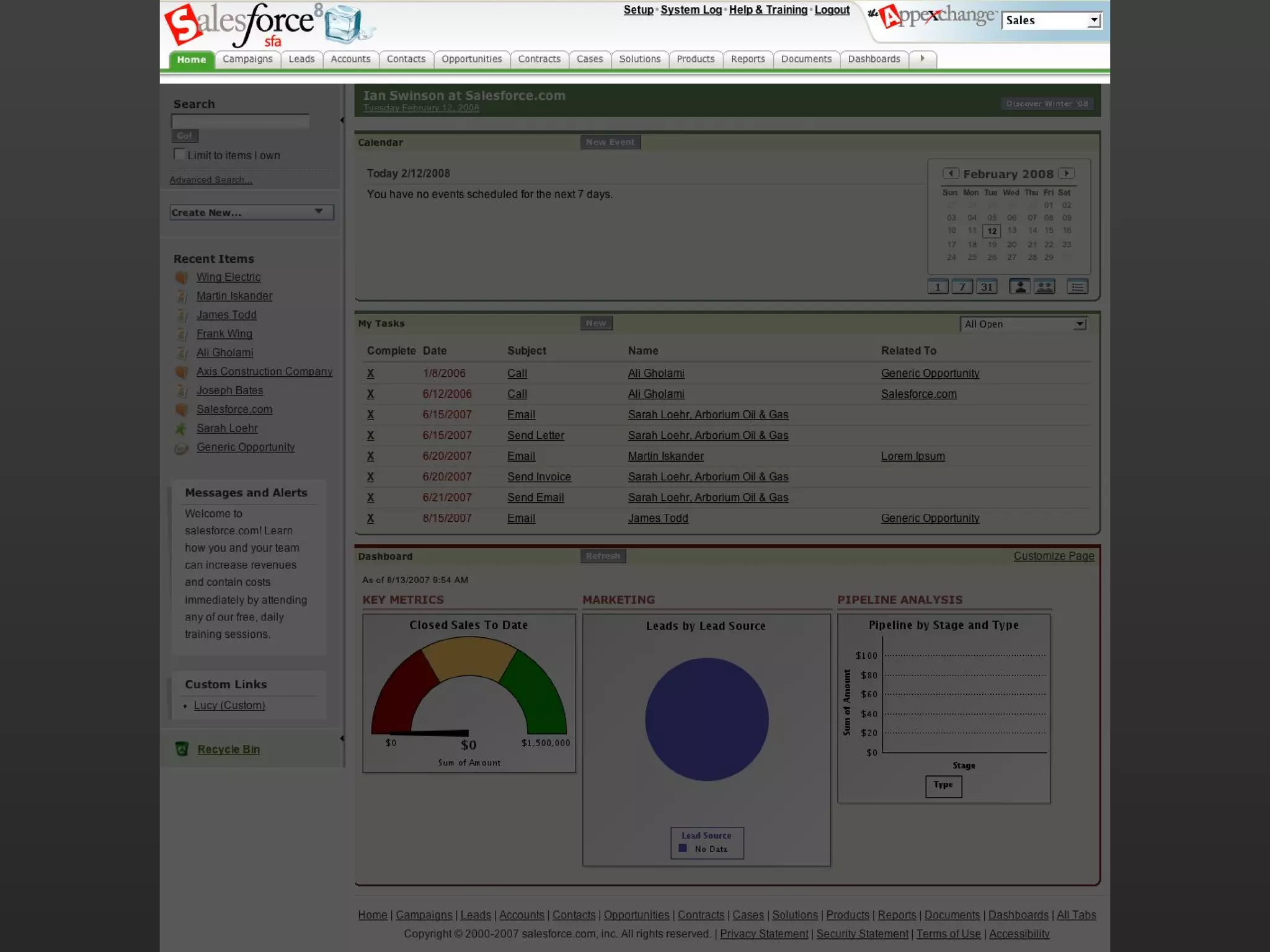Viewport: 1270px width, 952px height.
Task: Switch to multi-user calendar view
Action: coord(1044,287)
